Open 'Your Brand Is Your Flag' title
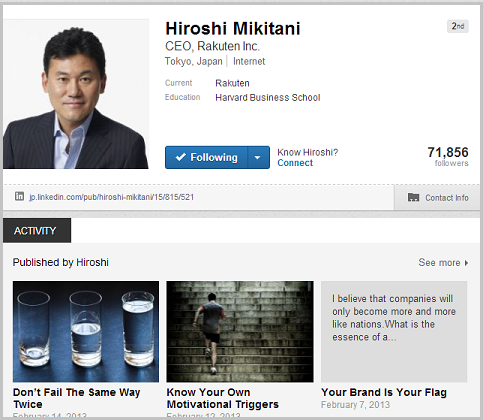This screenshot has height=420, width=483. point(384,392)
